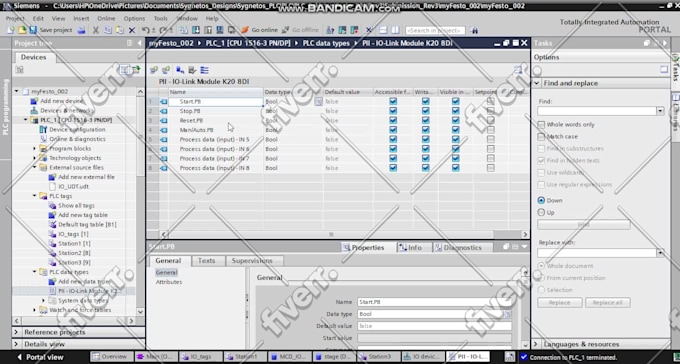Click the Open project toolbar icon
This screenshot has height=364, width=680.
pos(22,30)
